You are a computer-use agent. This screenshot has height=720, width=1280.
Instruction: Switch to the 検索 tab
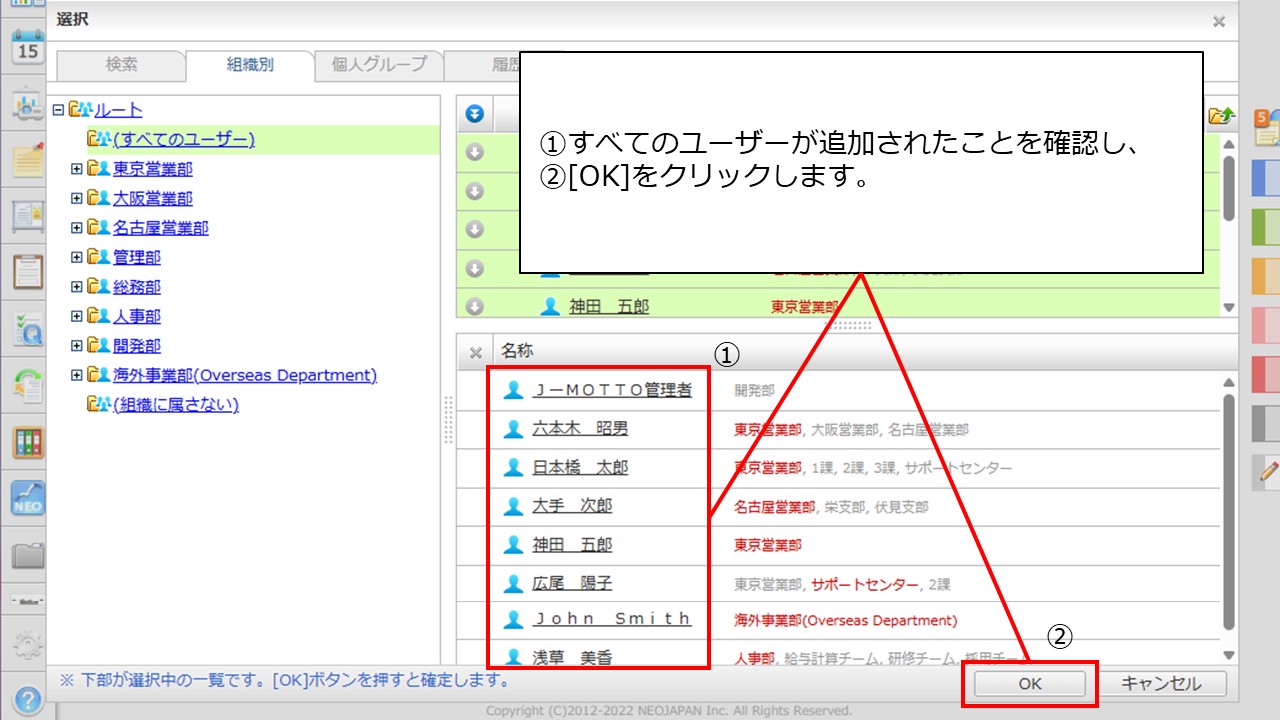(121, 65)
